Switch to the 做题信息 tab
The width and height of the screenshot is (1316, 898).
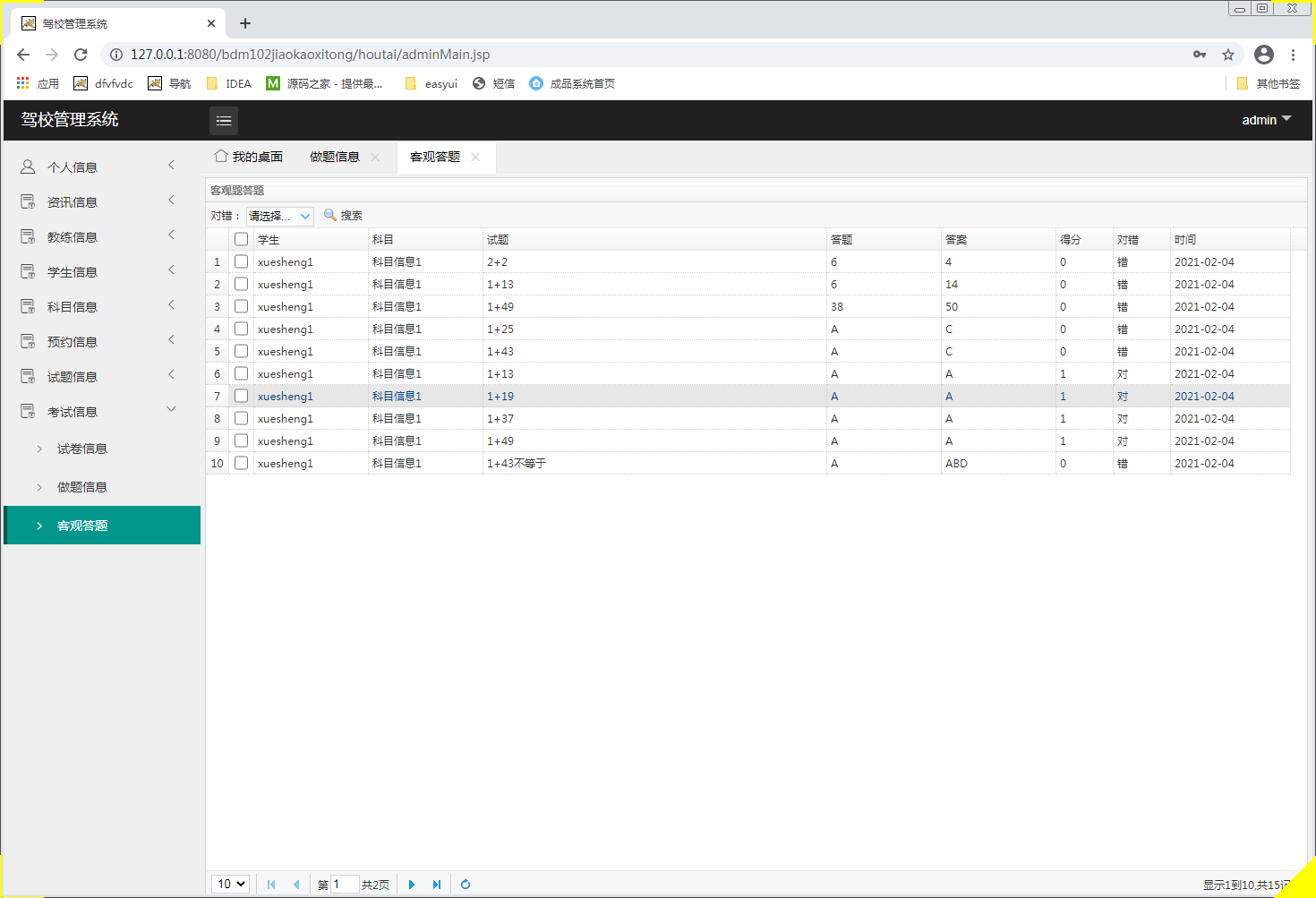click(334, 157)
